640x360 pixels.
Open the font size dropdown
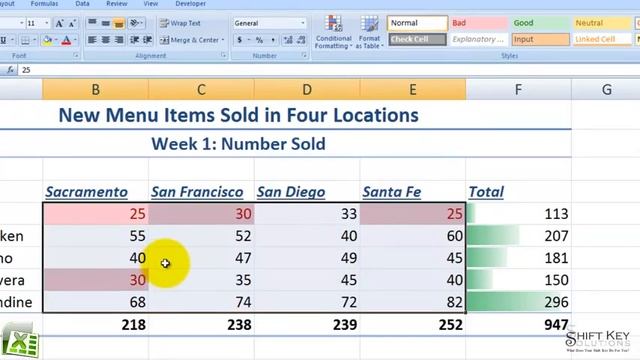point(47,23)
